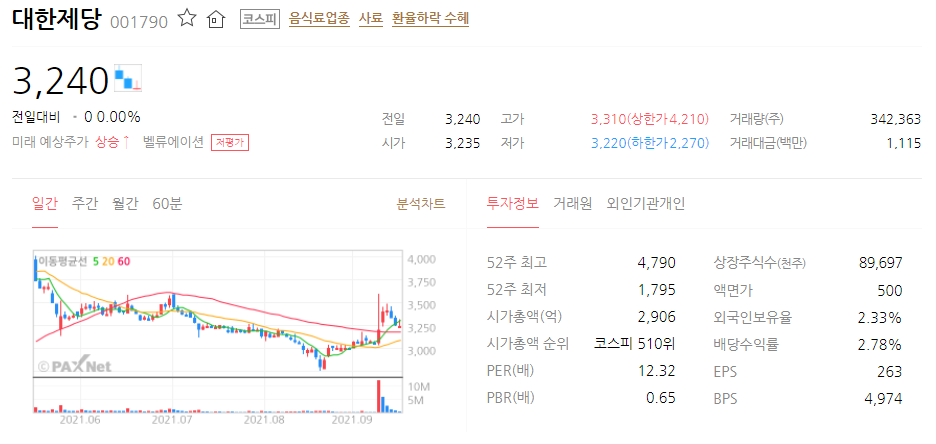Click the 배당수익률 value 2.78%
The height and width of the screenshot is (444, 936).
880,344
